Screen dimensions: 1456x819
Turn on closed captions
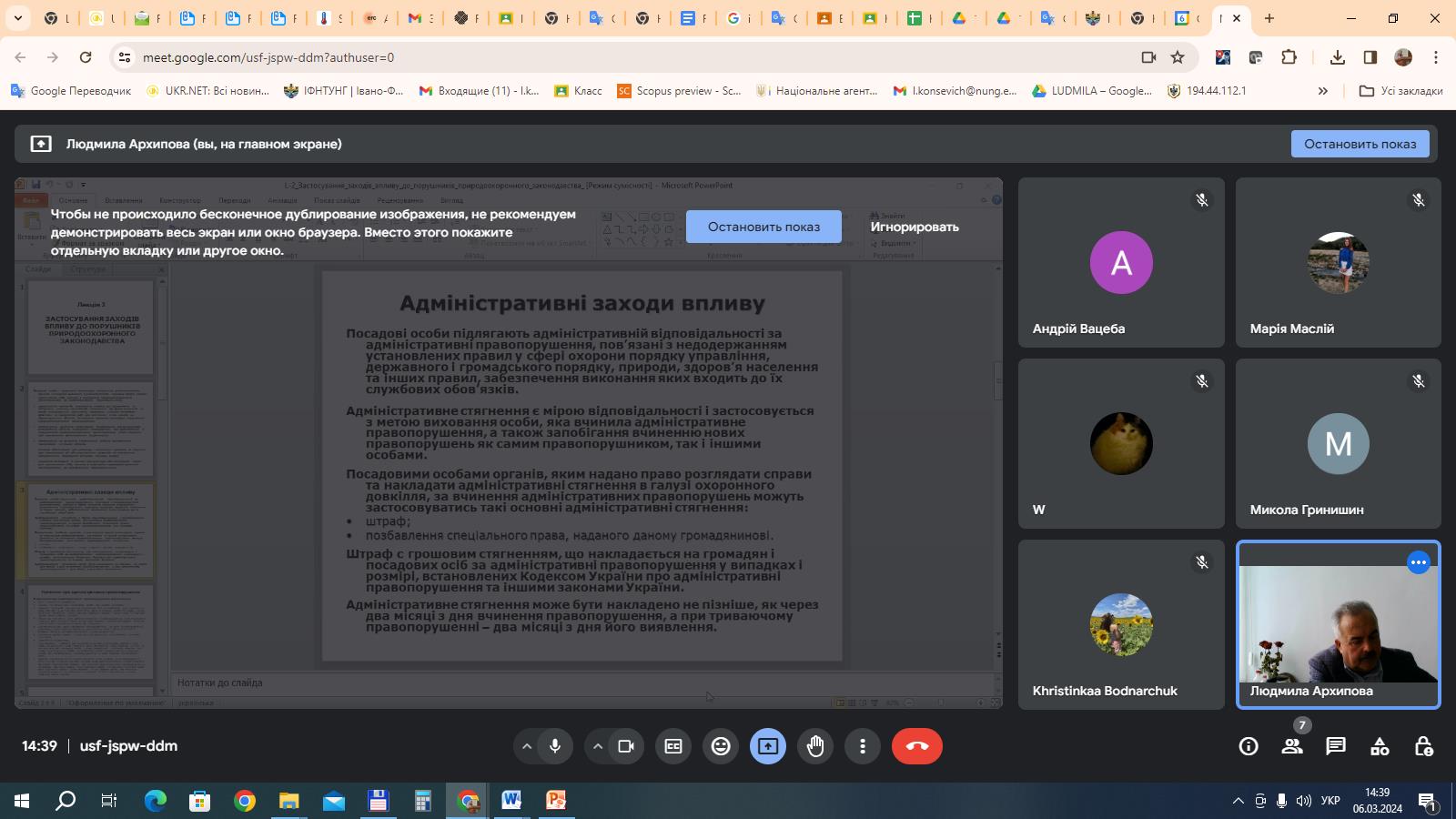[673, 746]
